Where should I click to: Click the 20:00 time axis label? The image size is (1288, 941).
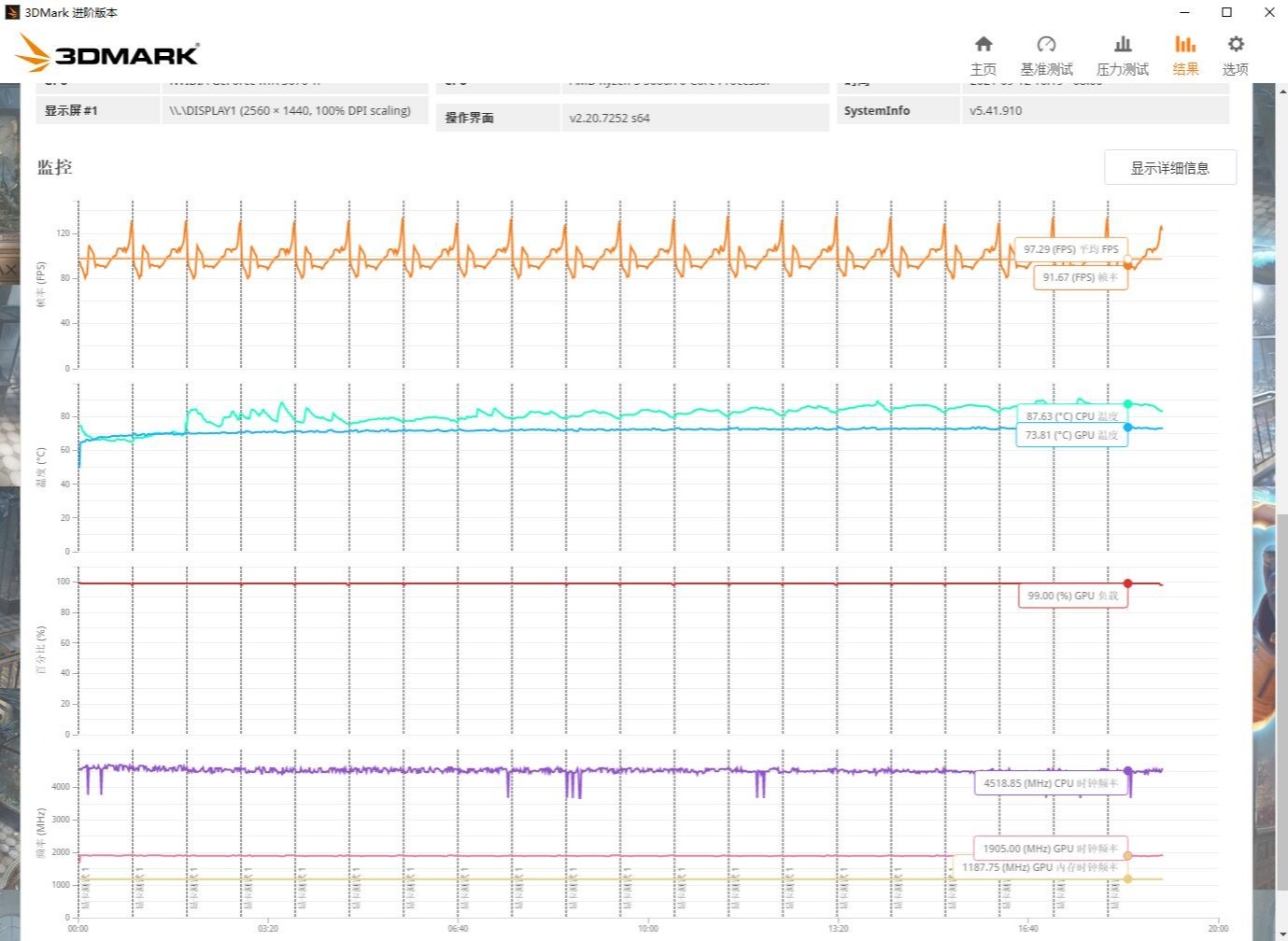[x=1218, y=928]
